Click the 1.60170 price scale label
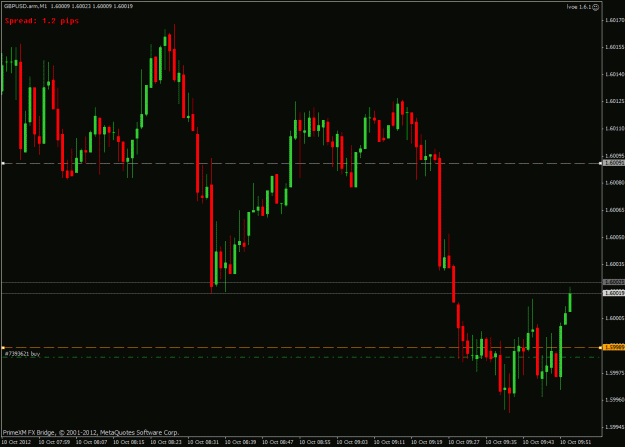625x447 pixels. pos(614,20)
